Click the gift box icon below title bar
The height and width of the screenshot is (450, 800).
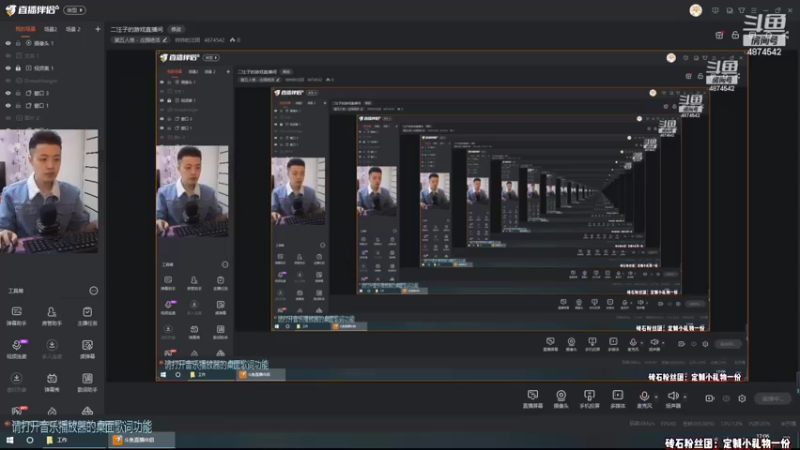[x=719, y=35]
